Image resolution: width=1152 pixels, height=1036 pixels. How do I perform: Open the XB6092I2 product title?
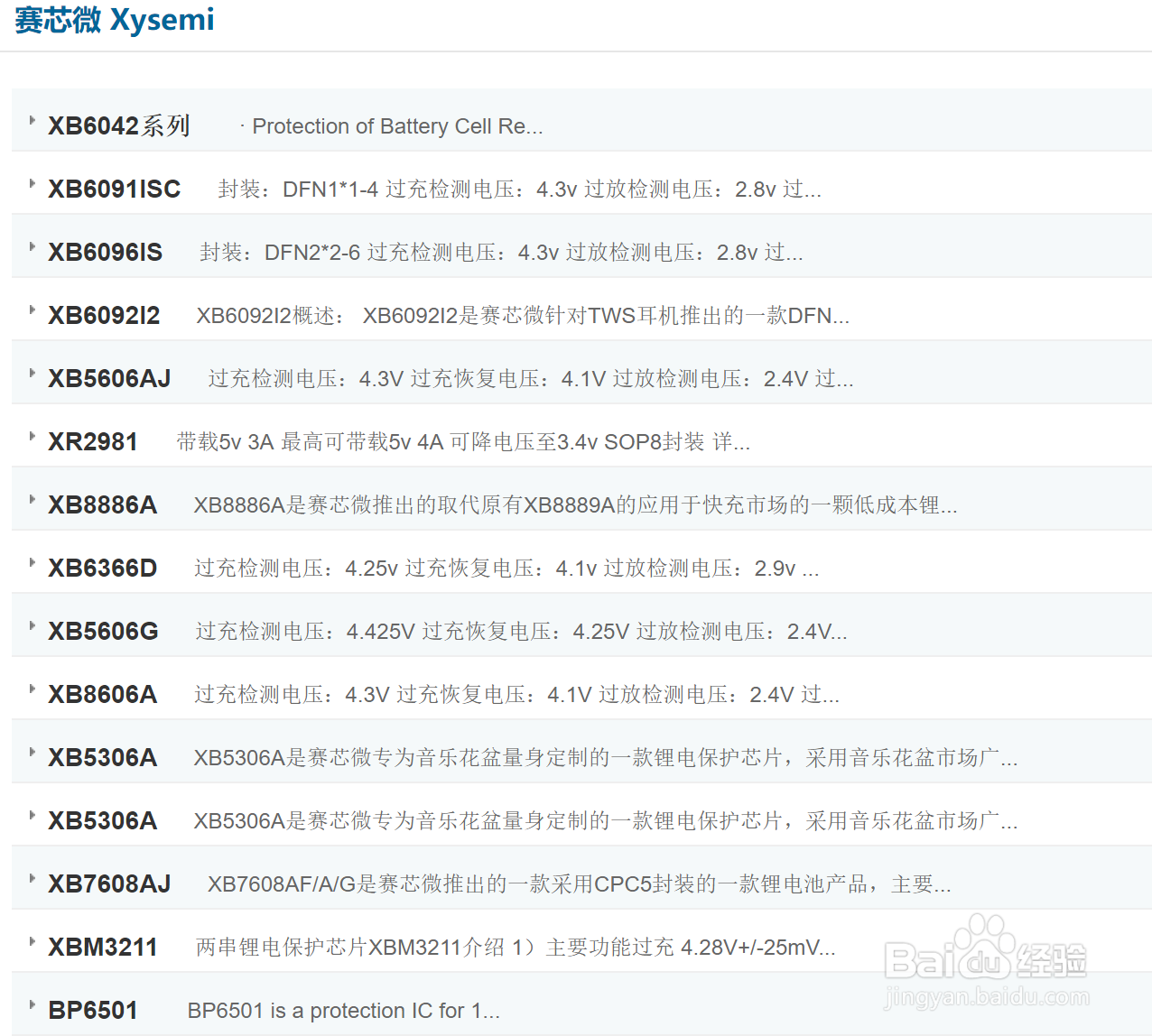click(104, 315)
